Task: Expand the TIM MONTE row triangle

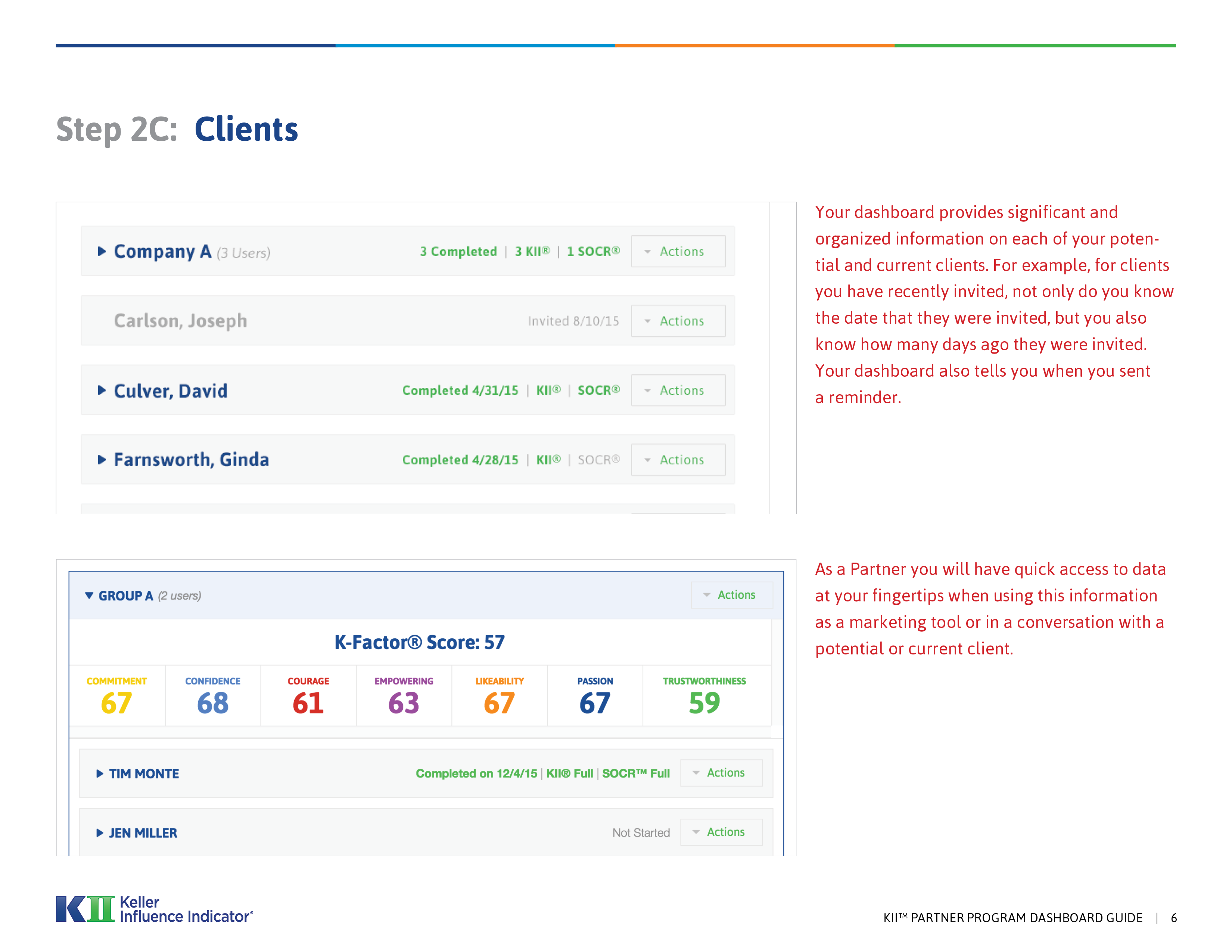Action: coord(100,773)
